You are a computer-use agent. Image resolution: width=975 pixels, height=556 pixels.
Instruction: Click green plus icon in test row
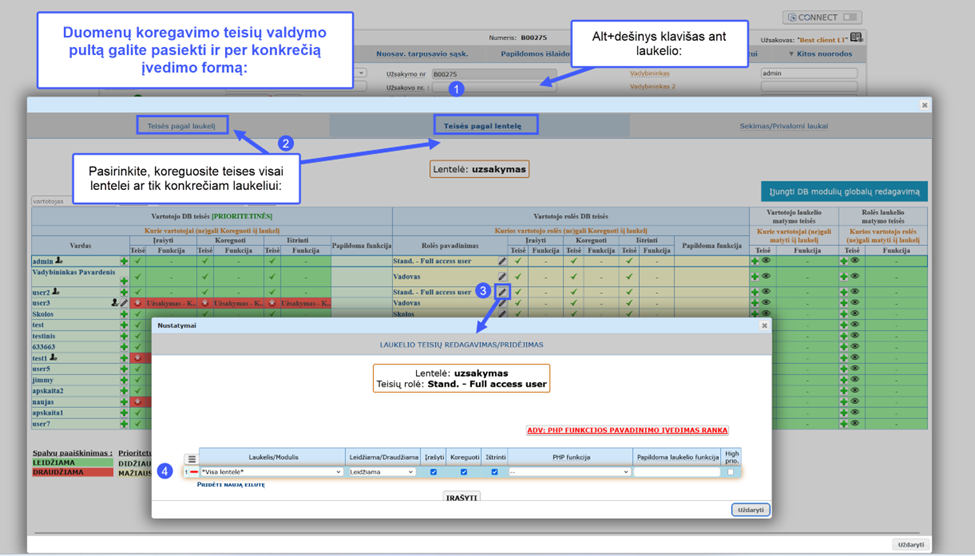pos(124,325)
